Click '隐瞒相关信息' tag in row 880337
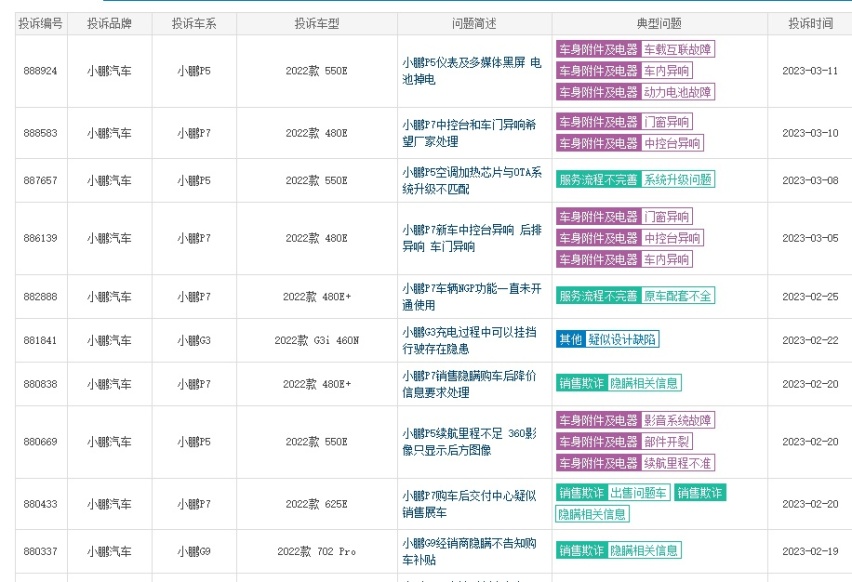 644,550
